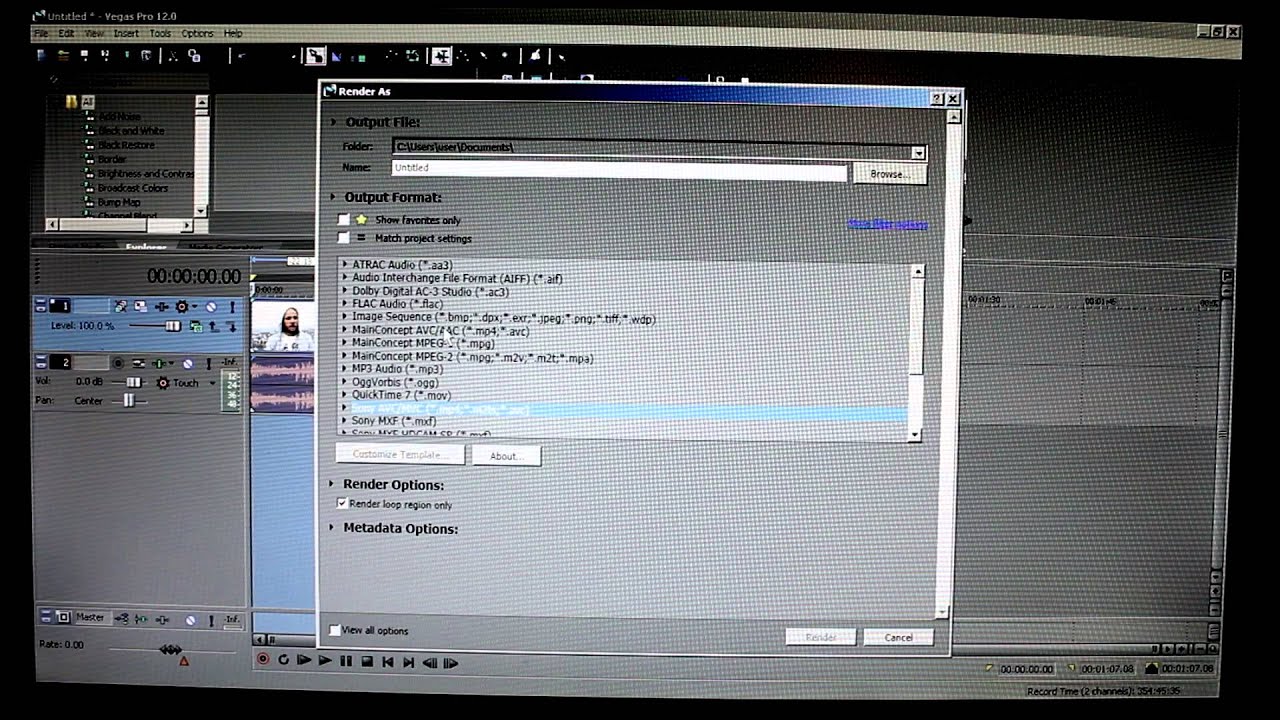The image size is (1280, 720).
Task: Toggle the Solo icon on audio track 2
Action: click(210, 363)
